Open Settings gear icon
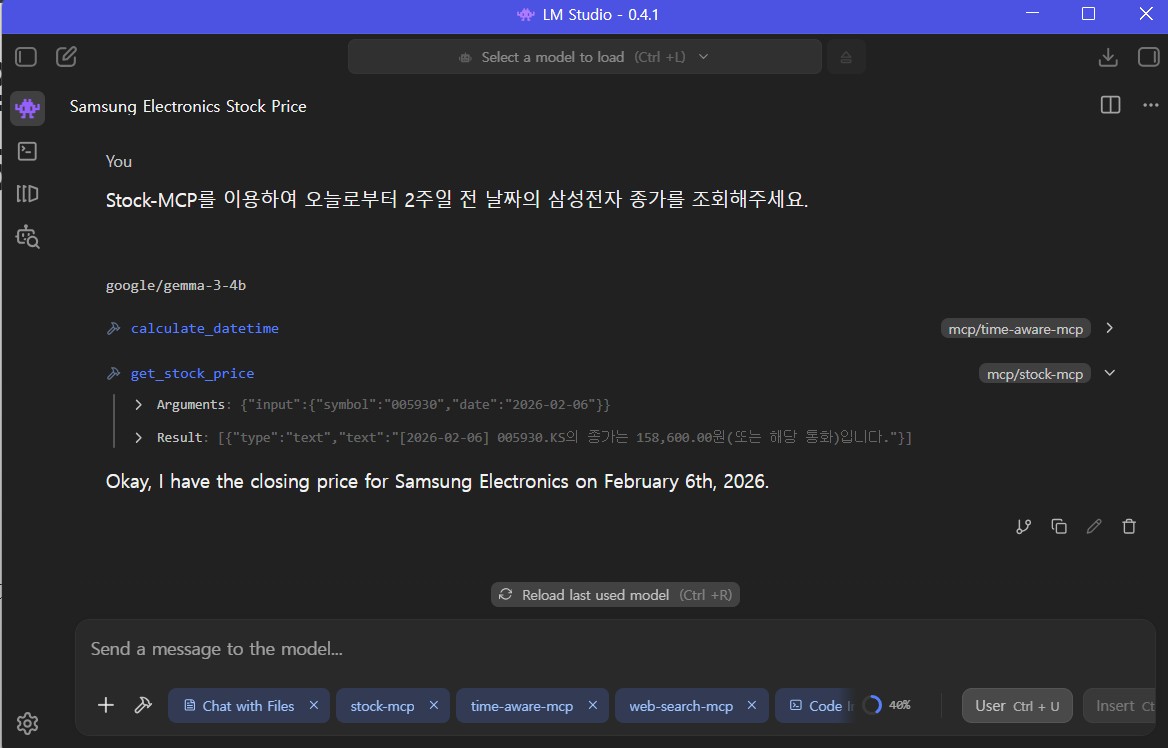Viewport: 1168px width, 748px height. [28, 723]
